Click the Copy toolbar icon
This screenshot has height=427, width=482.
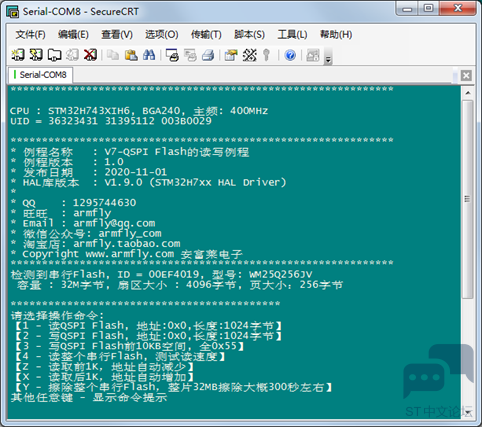pyautogui.click(x=113, y=55)
